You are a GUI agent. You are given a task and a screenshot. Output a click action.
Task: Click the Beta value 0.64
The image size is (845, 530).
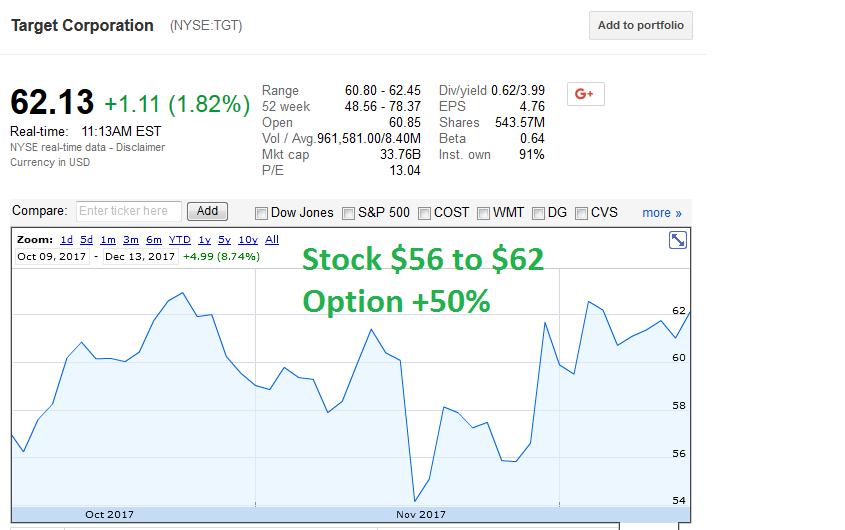coord(532,139)
